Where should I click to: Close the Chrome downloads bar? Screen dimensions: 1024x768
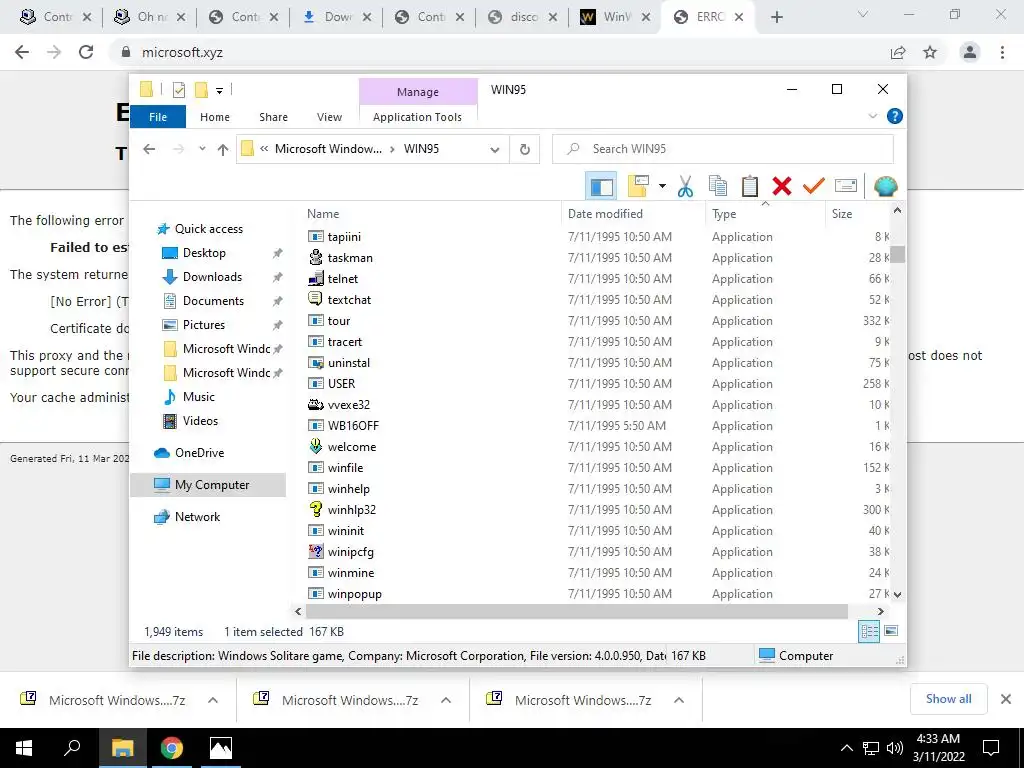[1006, 699]
